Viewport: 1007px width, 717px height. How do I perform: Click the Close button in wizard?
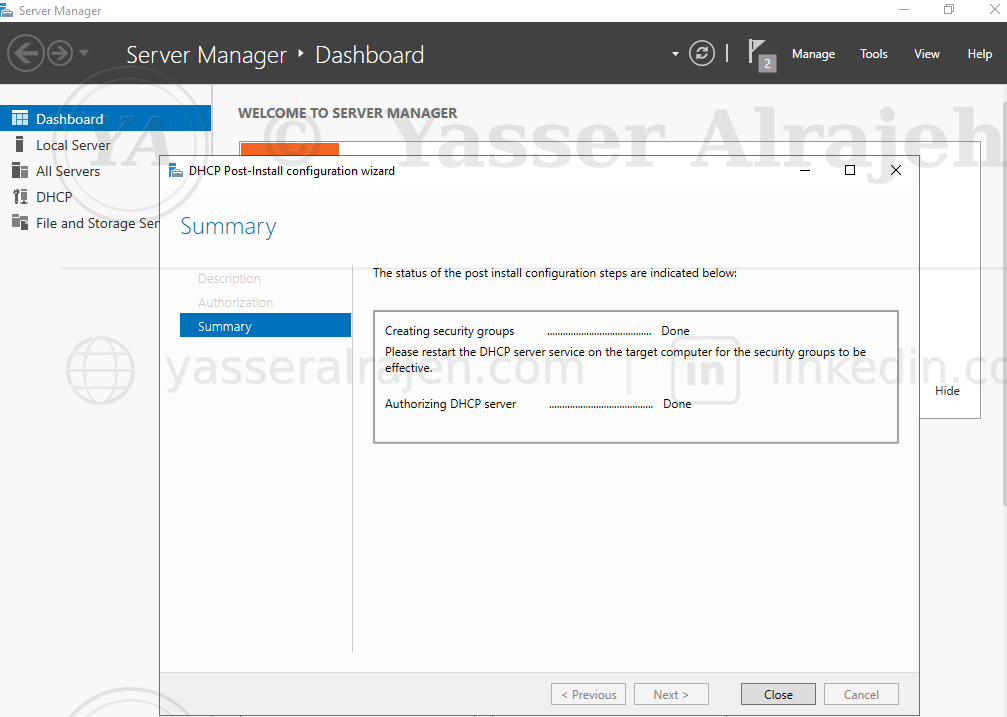(x=778, y=695)
